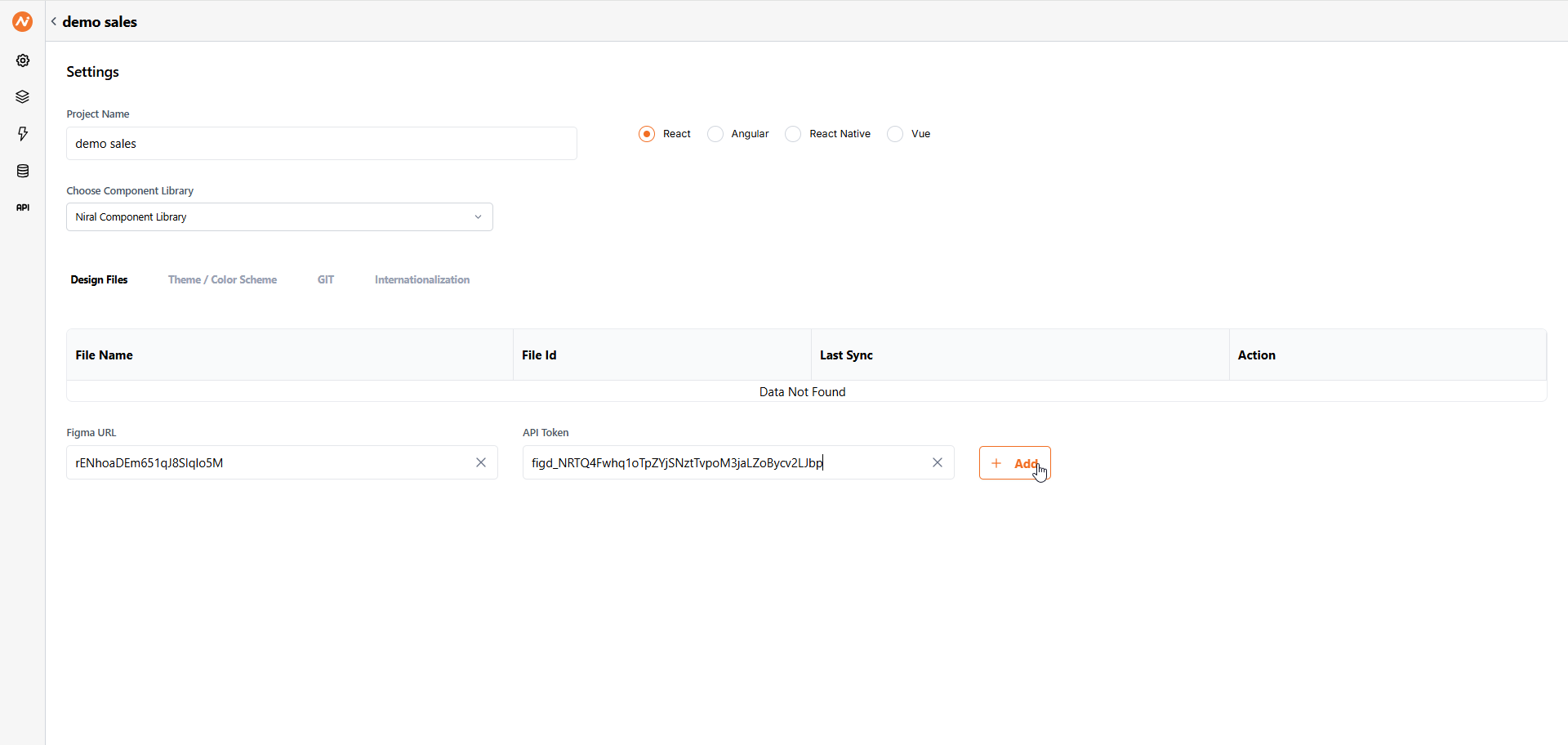Focus the Figma URL input box

click(x=269, y=462)
